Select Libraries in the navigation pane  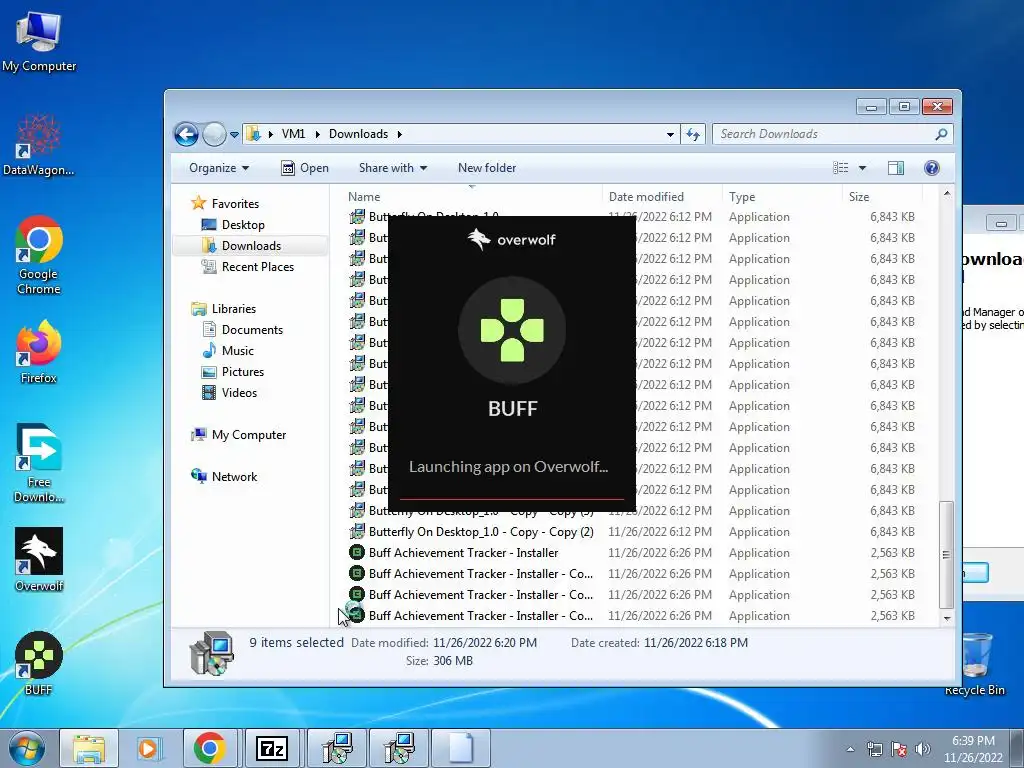(223, 309)
